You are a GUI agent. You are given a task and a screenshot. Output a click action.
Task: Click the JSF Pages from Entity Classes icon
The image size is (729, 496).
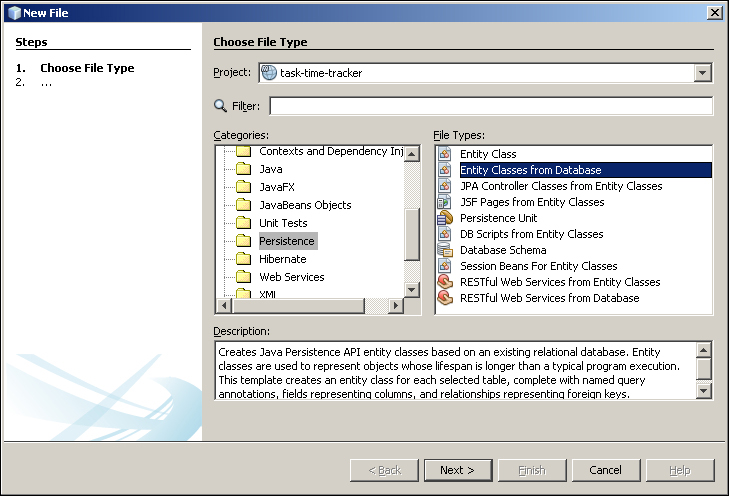click(x=444, y=202)
